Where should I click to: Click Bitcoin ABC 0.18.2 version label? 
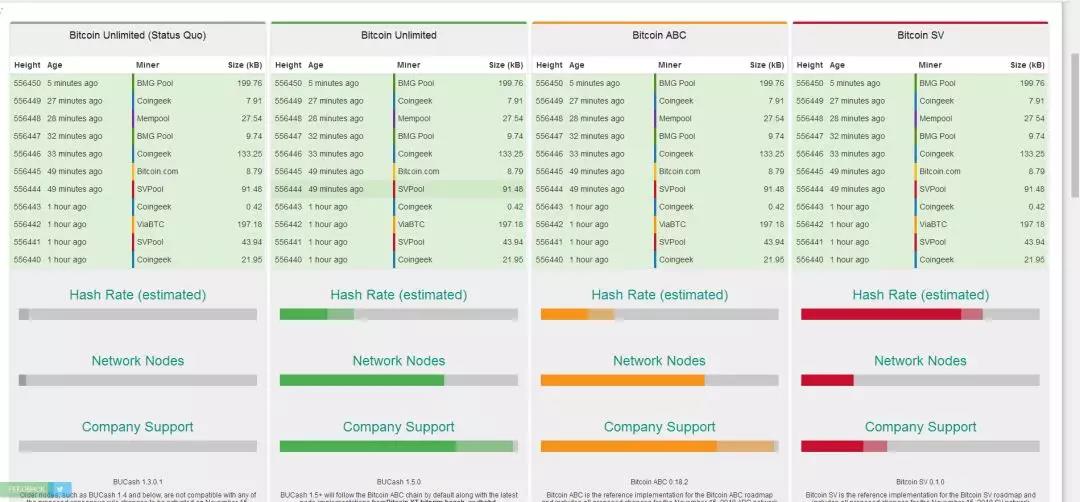[x=659, y=482]
